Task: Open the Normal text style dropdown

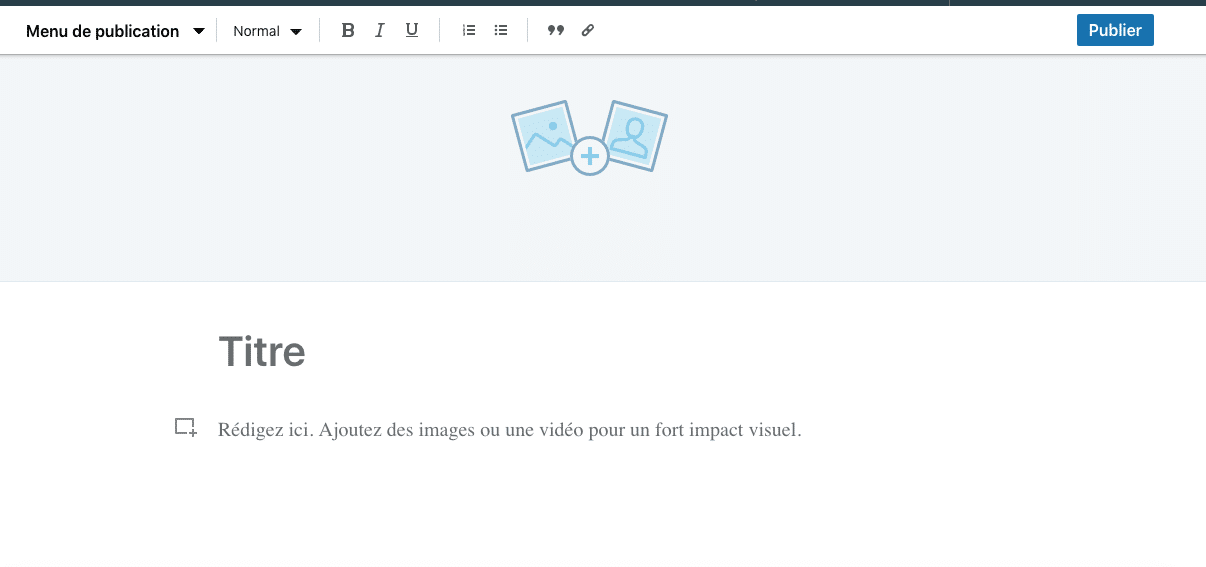Action: pyautogui.click(x=267, y=31)
